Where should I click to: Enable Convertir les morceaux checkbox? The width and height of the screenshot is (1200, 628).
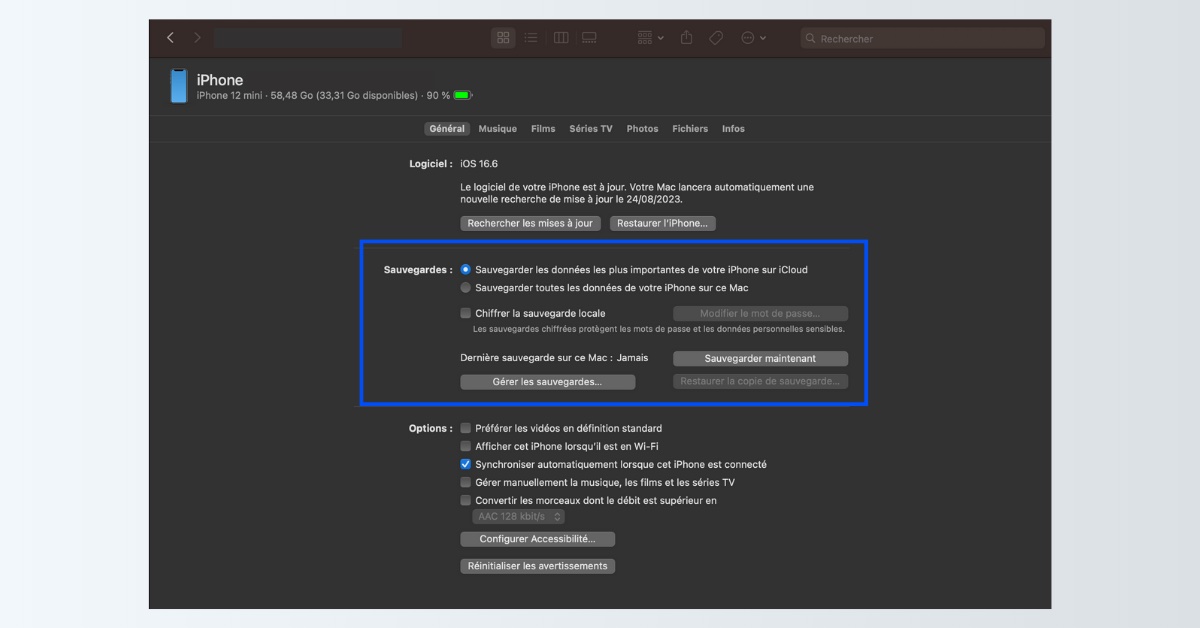466,500
